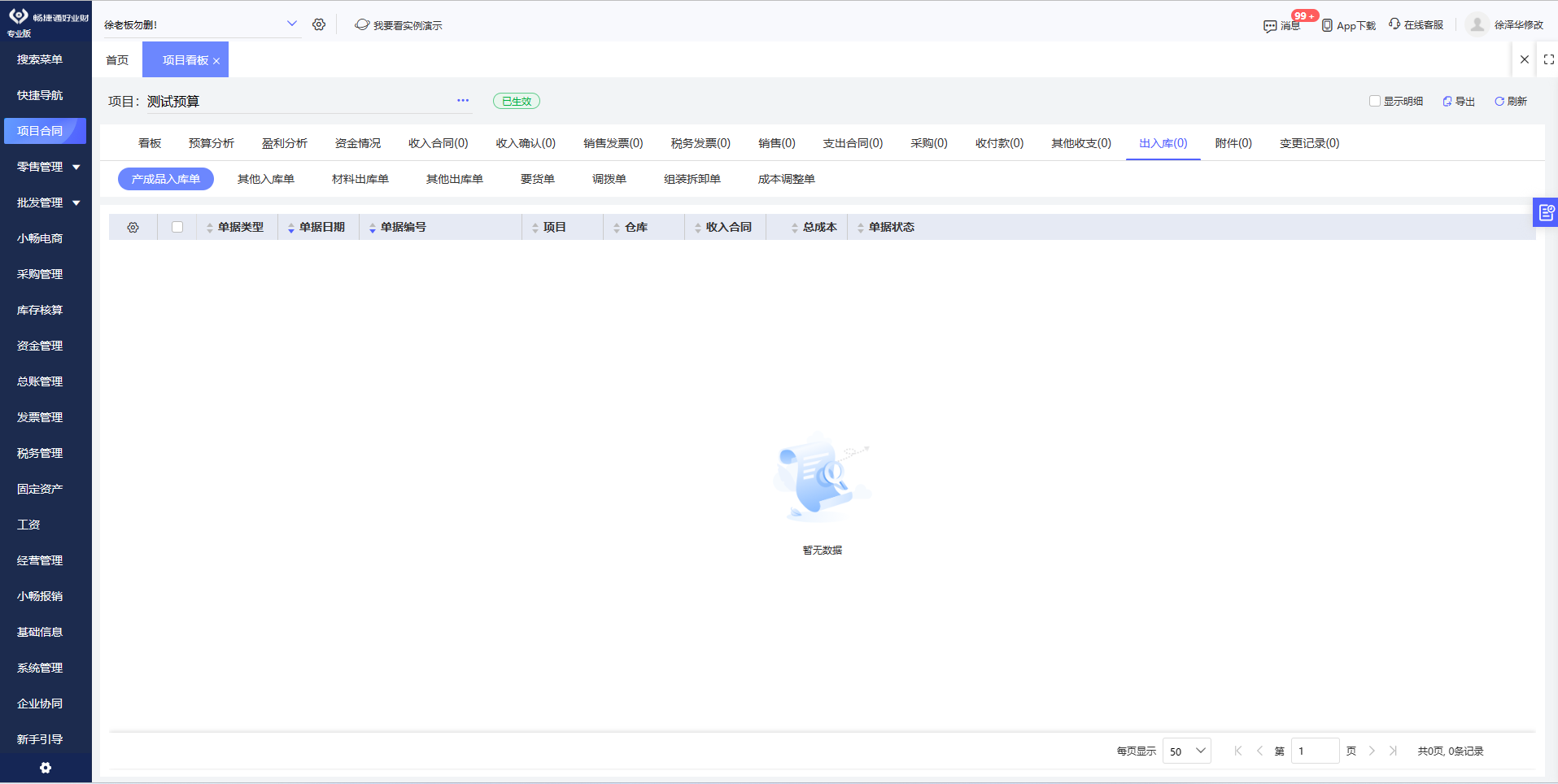Viewport: 1558px width, 784px height.
Task: Click the page number input field
Action: pyautogui.click(x=1316, y=751)
